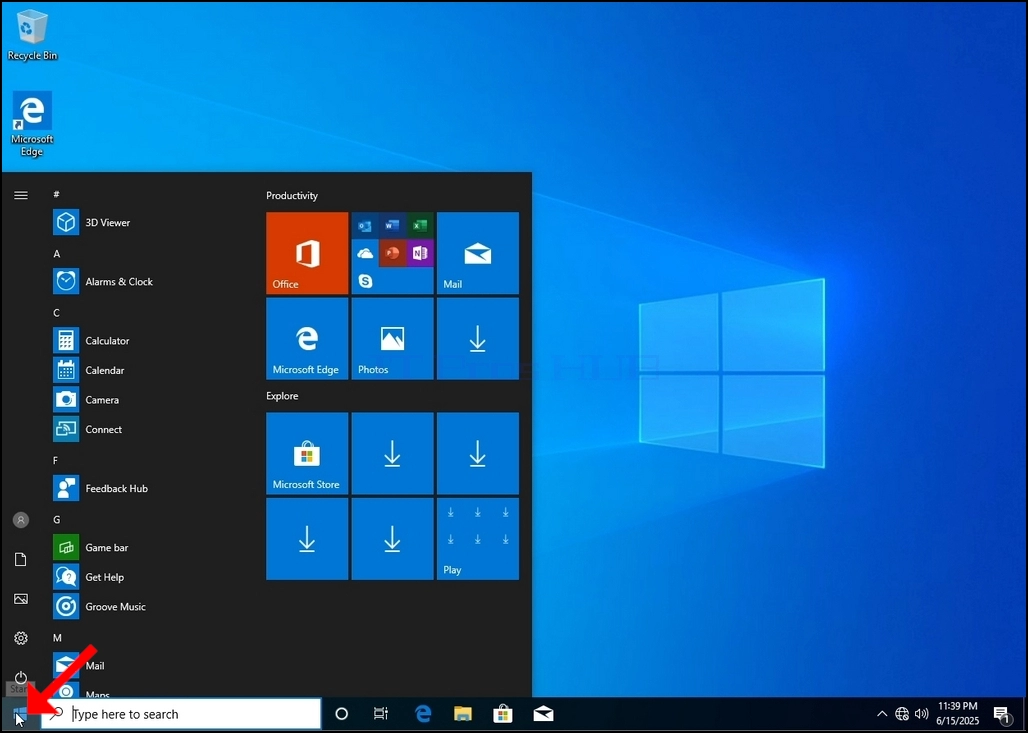Click the Power button in Start
Image resolution: width=1028 pixels, height=733 pixels.
point(21,677)
